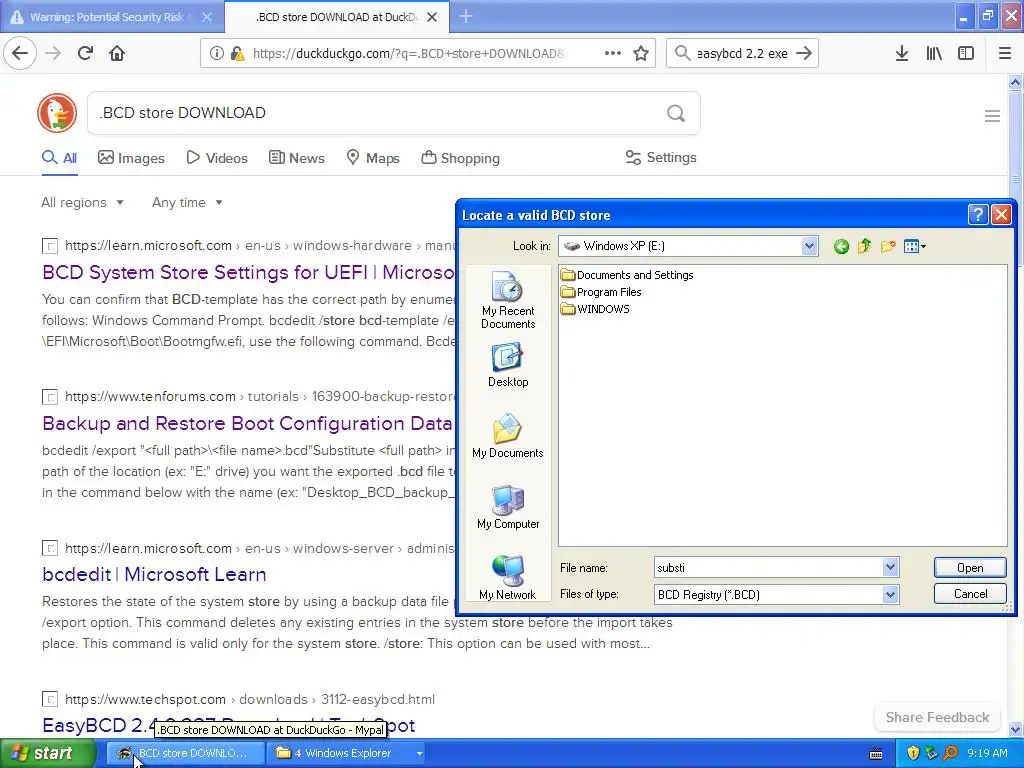The image size is (1024, 768).
Task: Open the library icon in browser toolbar
Action: tap(934, 54)
